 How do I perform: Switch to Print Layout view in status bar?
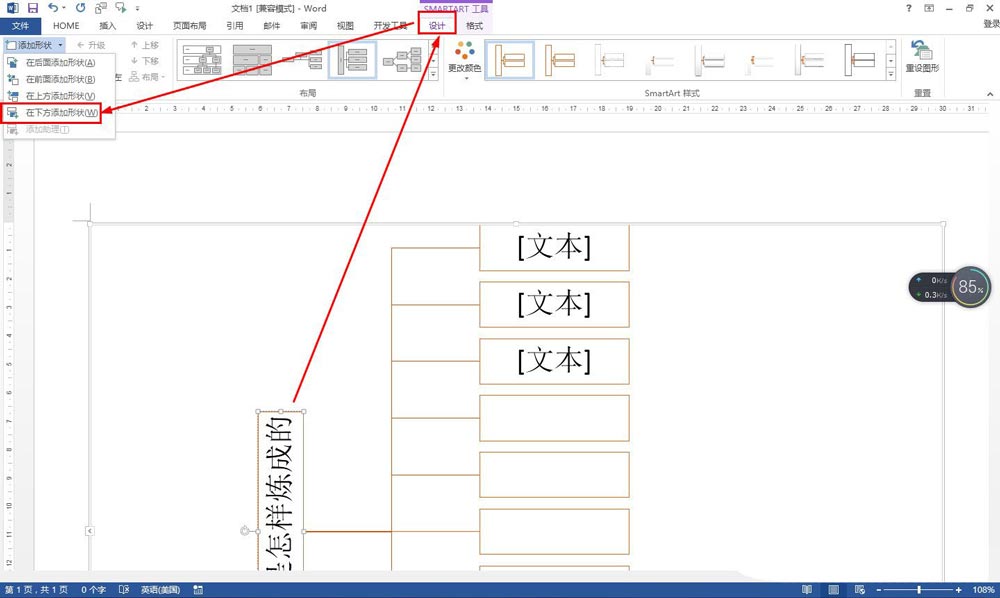(x=833, y=590)
